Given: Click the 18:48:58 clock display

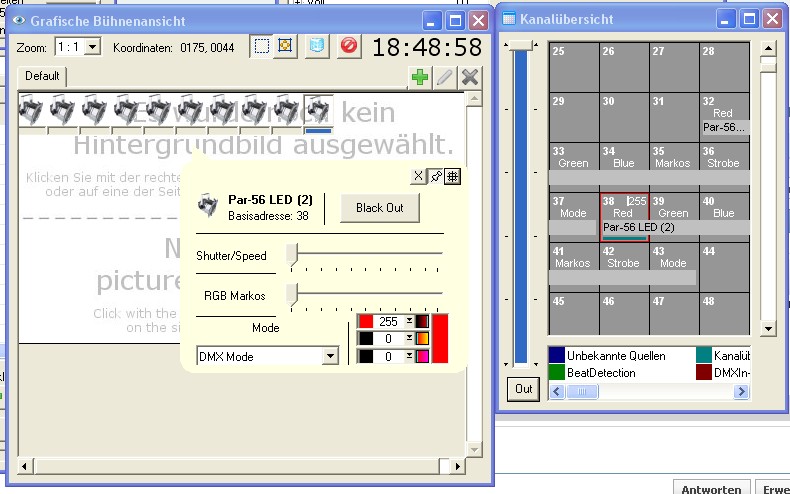Looking at the screenshot, I should (427, 47).
